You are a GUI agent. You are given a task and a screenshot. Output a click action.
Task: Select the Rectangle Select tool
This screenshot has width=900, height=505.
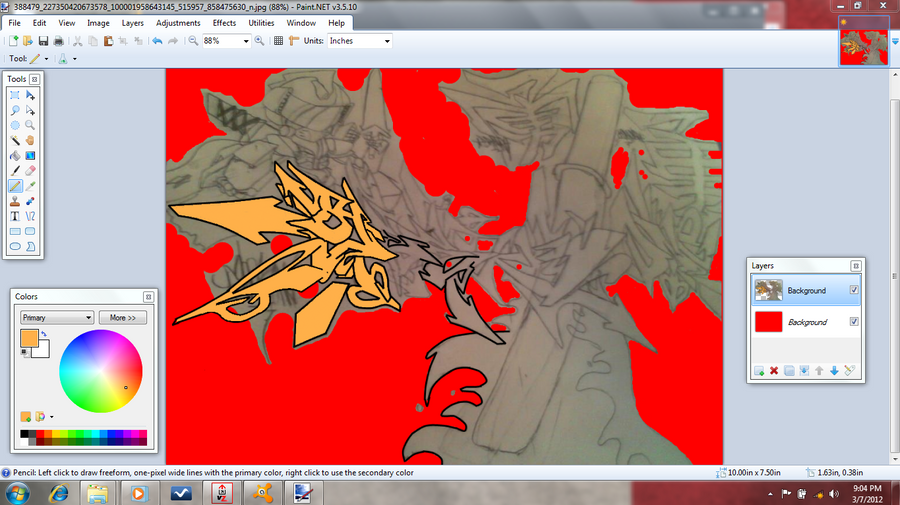tap(15, 95)
